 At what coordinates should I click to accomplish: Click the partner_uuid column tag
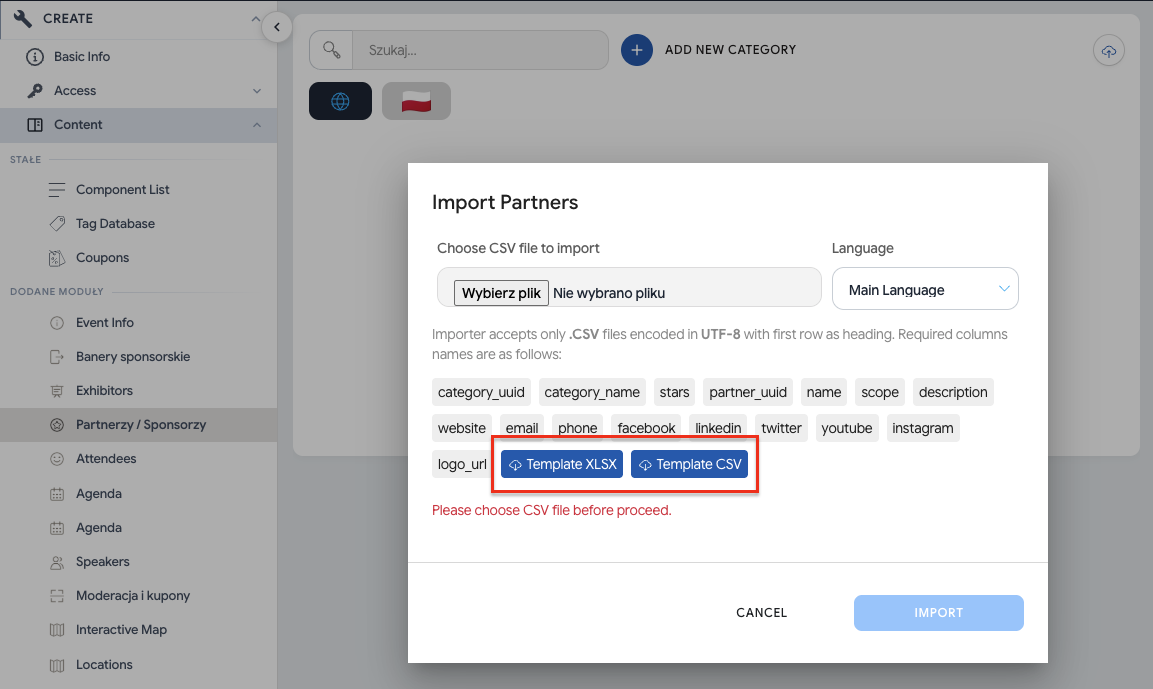(748, 392)
